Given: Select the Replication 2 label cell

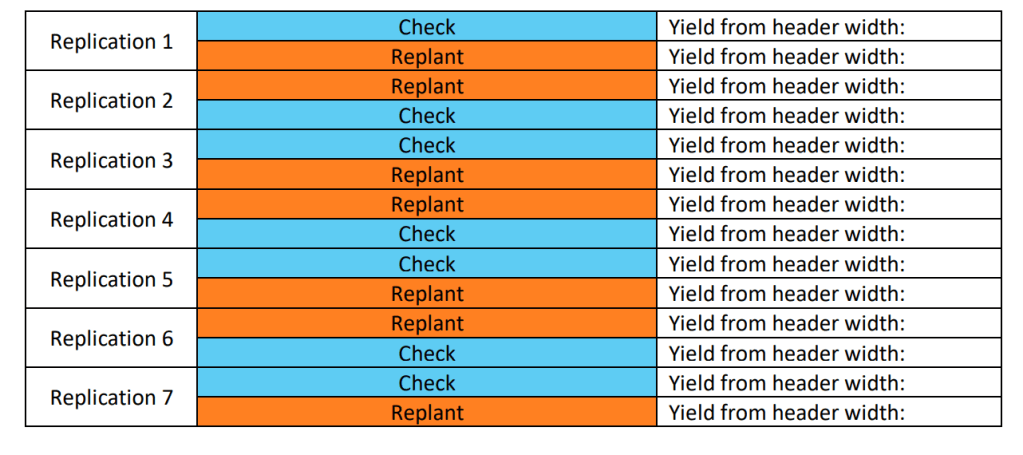Looking at the screenshot, I should click(111, 100).
